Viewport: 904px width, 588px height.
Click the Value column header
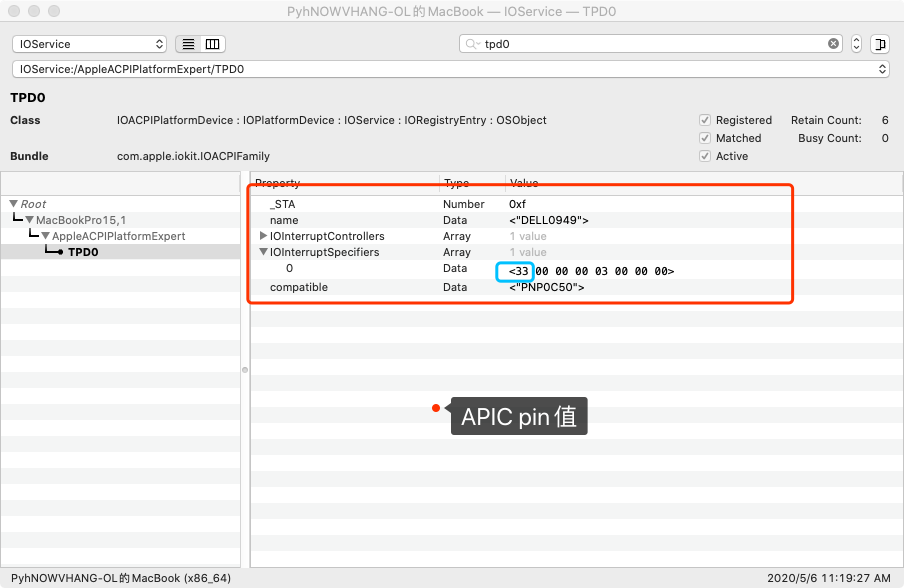click(x=524, y=183)
